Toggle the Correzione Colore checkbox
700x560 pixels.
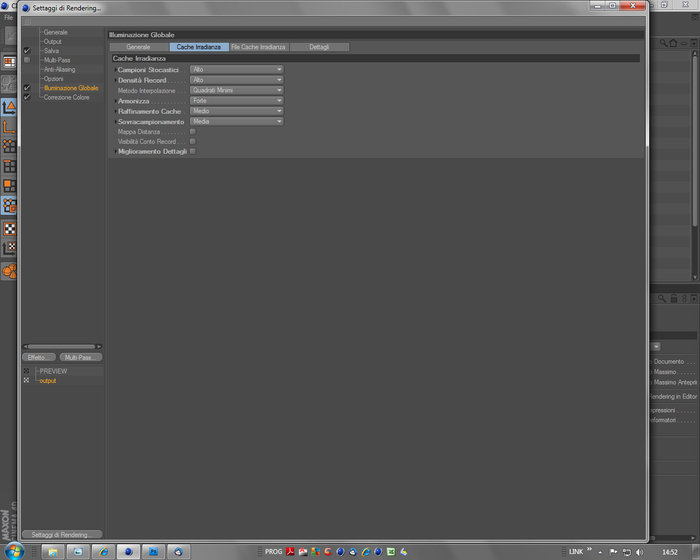pos(27,97)
